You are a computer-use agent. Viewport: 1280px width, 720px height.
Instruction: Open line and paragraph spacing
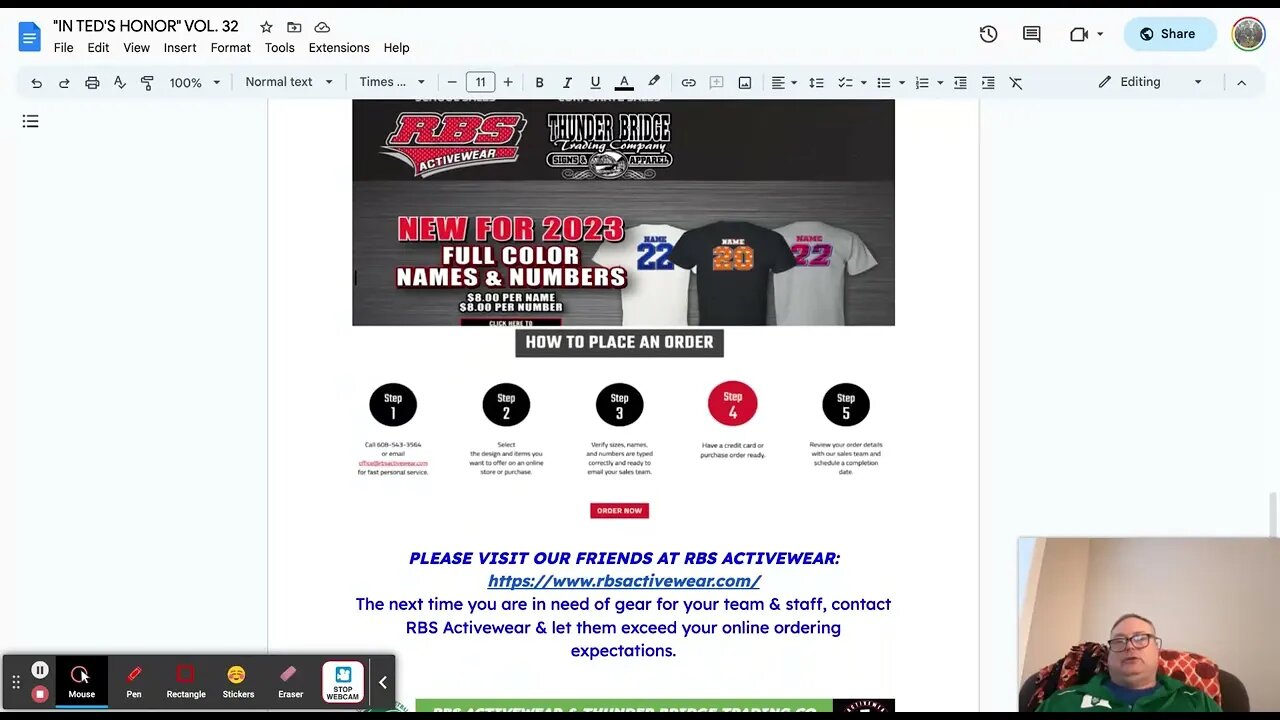point(816,83)
